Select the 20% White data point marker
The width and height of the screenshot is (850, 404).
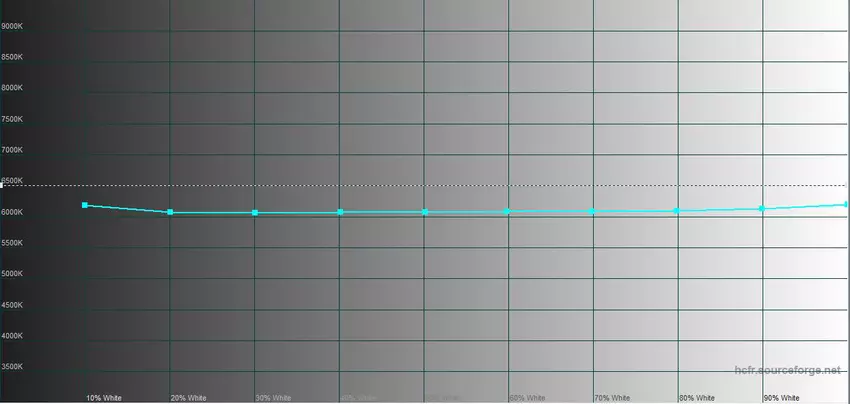click(x=170, y=212)
